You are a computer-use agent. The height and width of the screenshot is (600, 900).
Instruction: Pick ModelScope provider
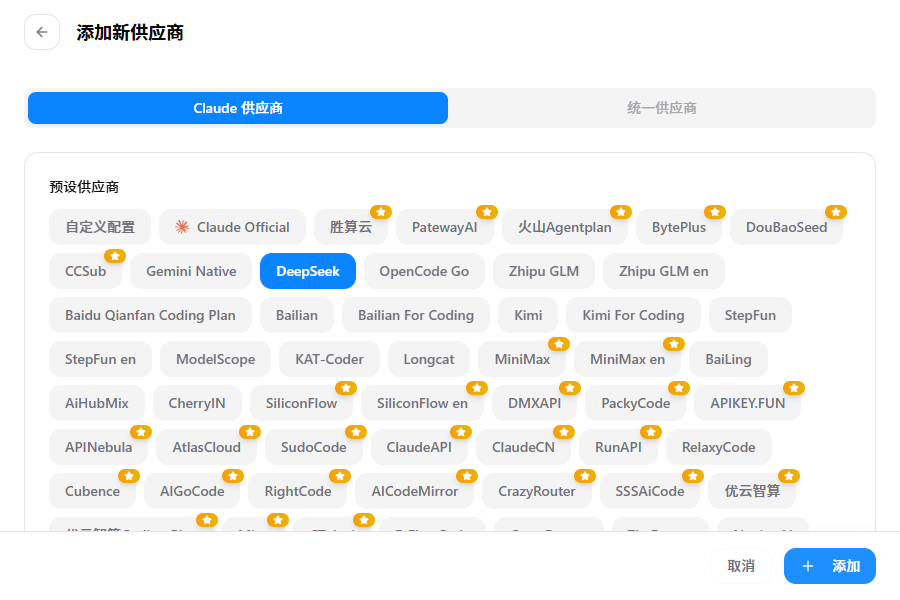pyautogui.click(x=216, y=359)
